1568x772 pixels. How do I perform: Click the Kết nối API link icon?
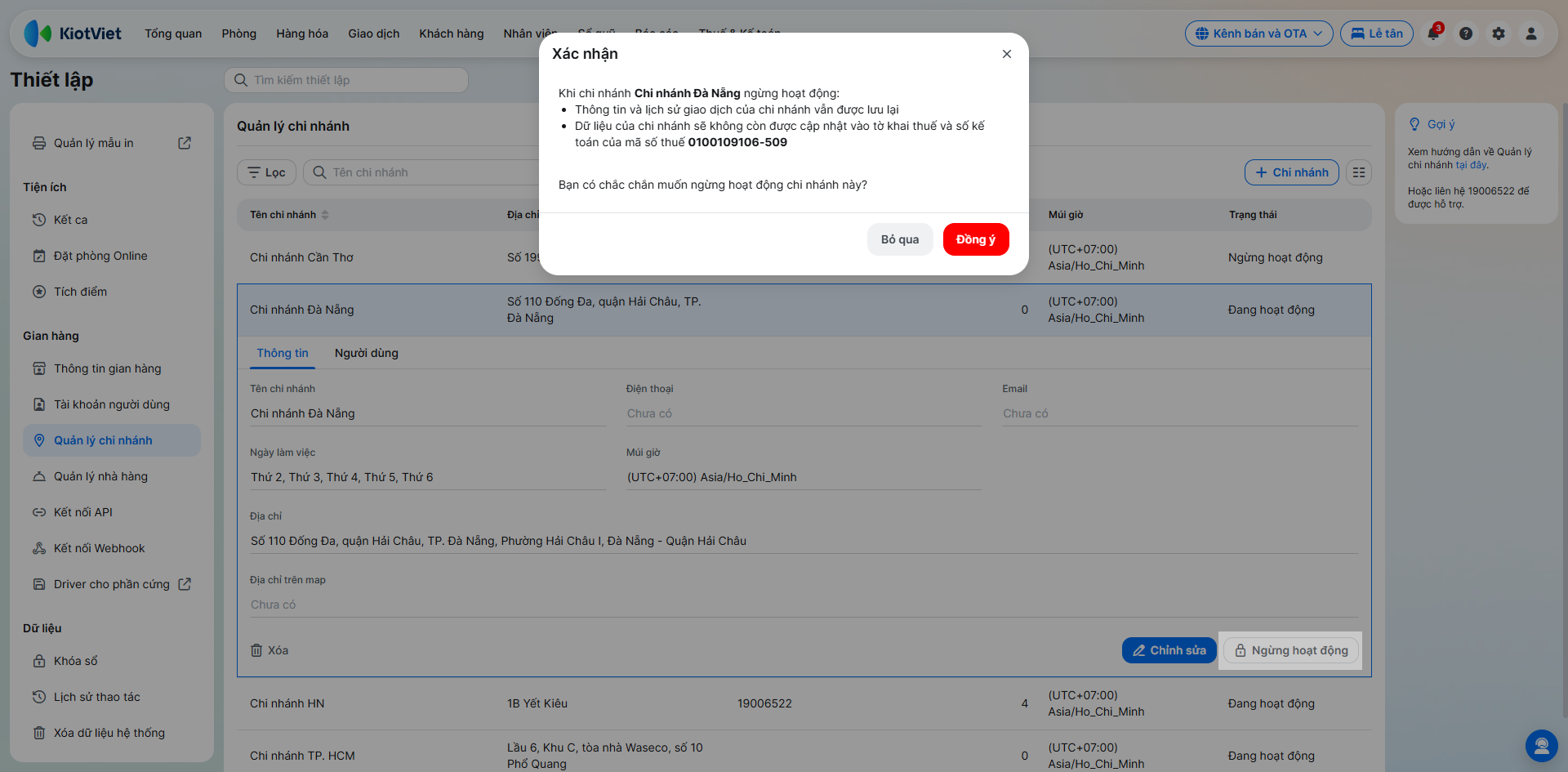39,512
